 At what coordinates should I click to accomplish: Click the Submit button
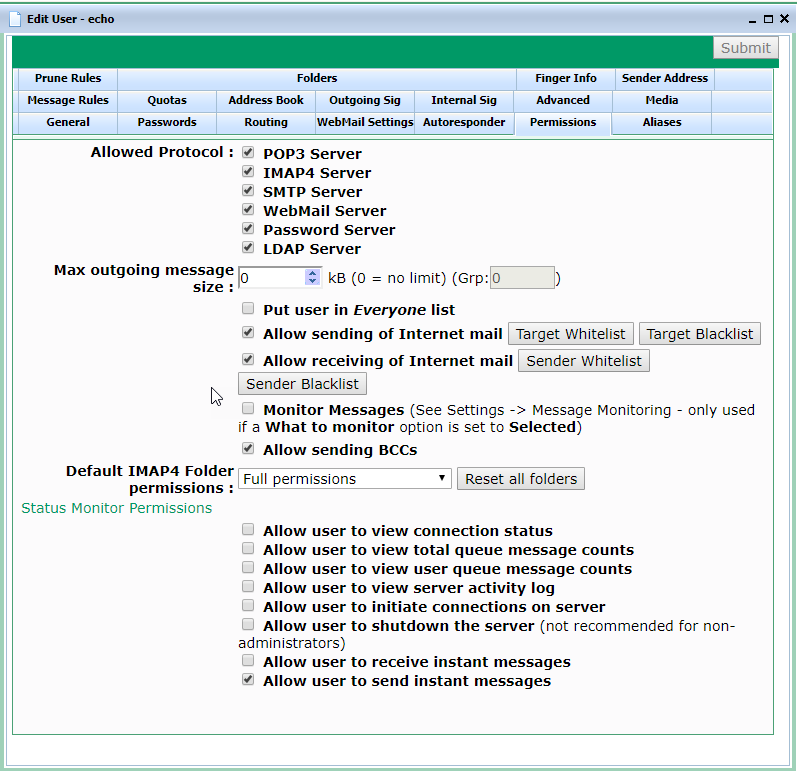click(745, 48)
